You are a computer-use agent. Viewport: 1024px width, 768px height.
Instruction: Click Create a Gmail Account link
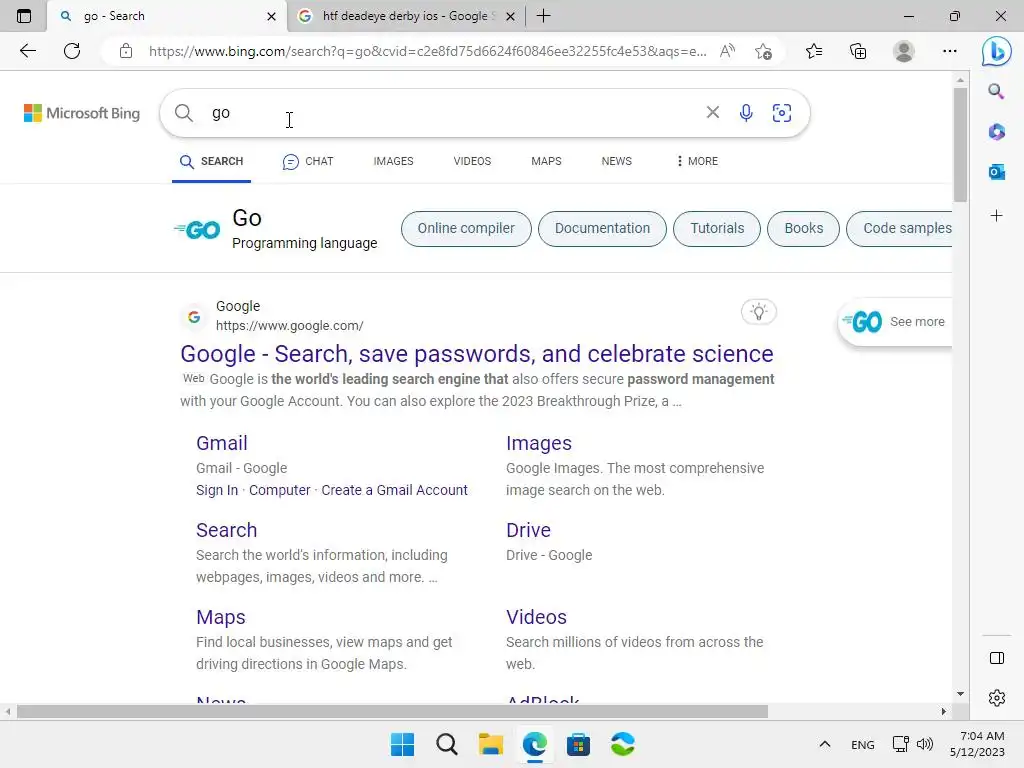(394, 490)
